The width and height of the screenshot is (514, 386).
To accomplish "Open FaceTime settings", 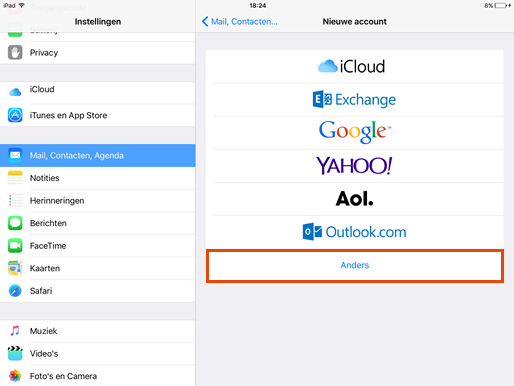I will 98,246.
